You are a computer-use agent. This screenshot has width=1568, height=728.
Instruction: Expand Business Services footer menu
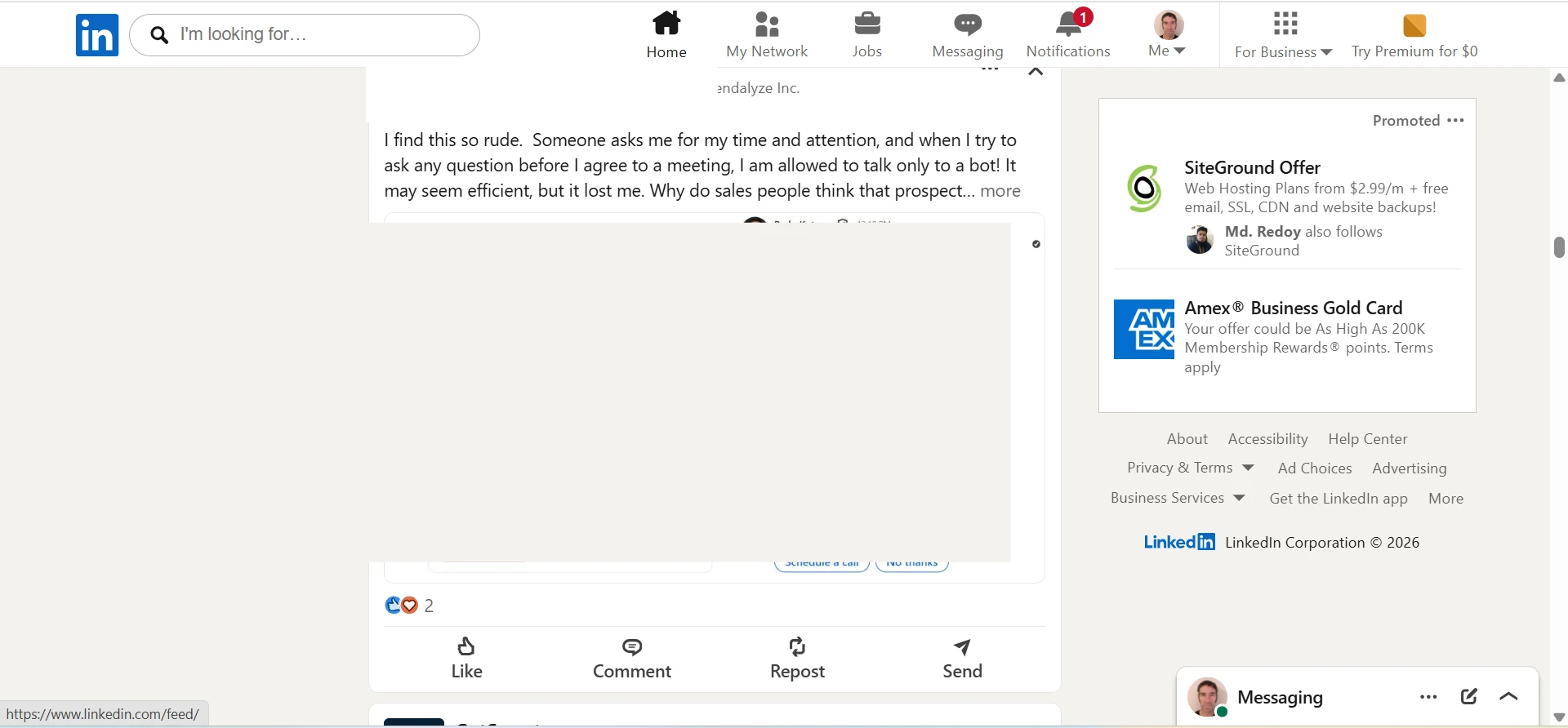coord(1178,498)
